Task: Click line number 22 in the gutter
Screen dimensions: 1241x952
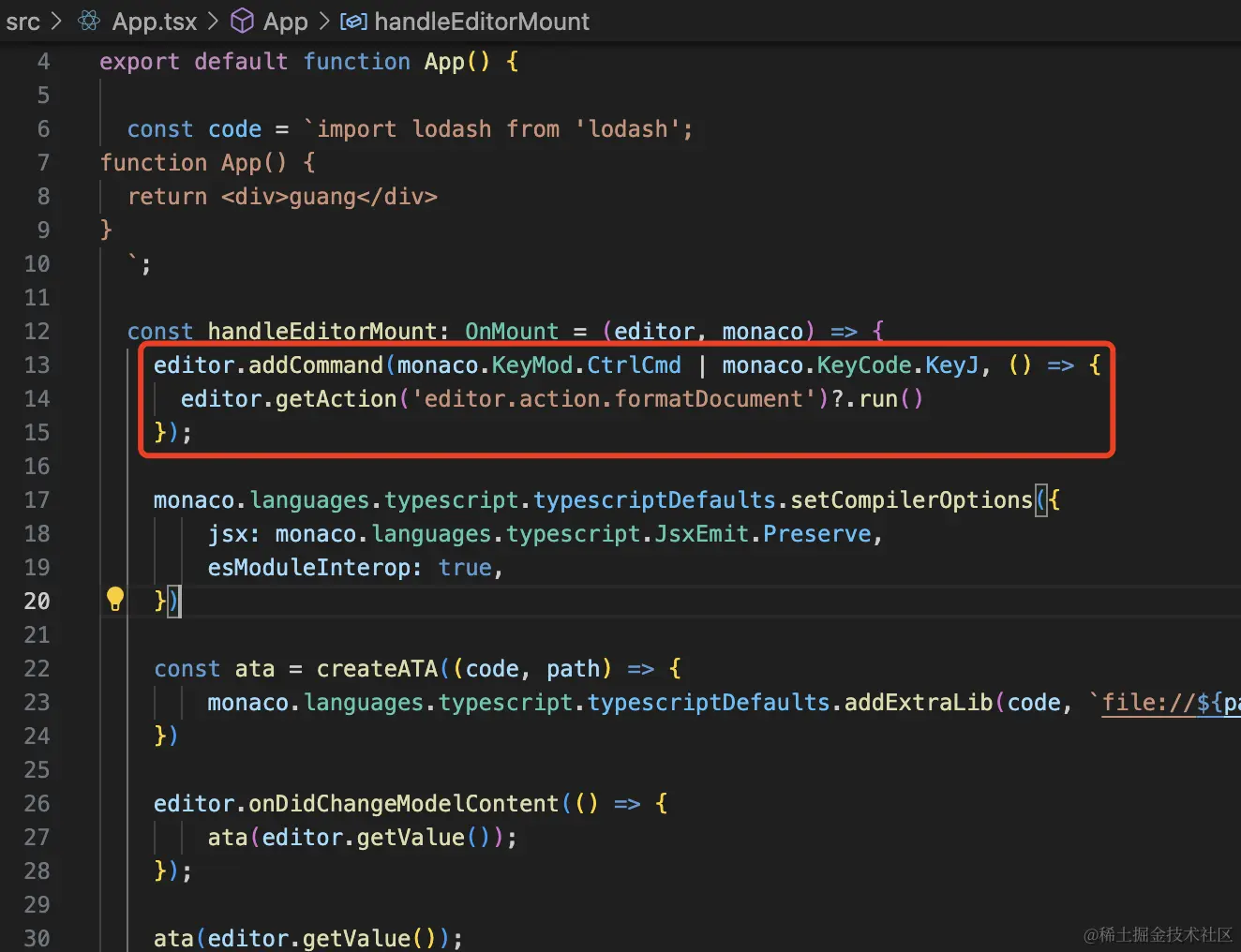Action: coord(37,669)
